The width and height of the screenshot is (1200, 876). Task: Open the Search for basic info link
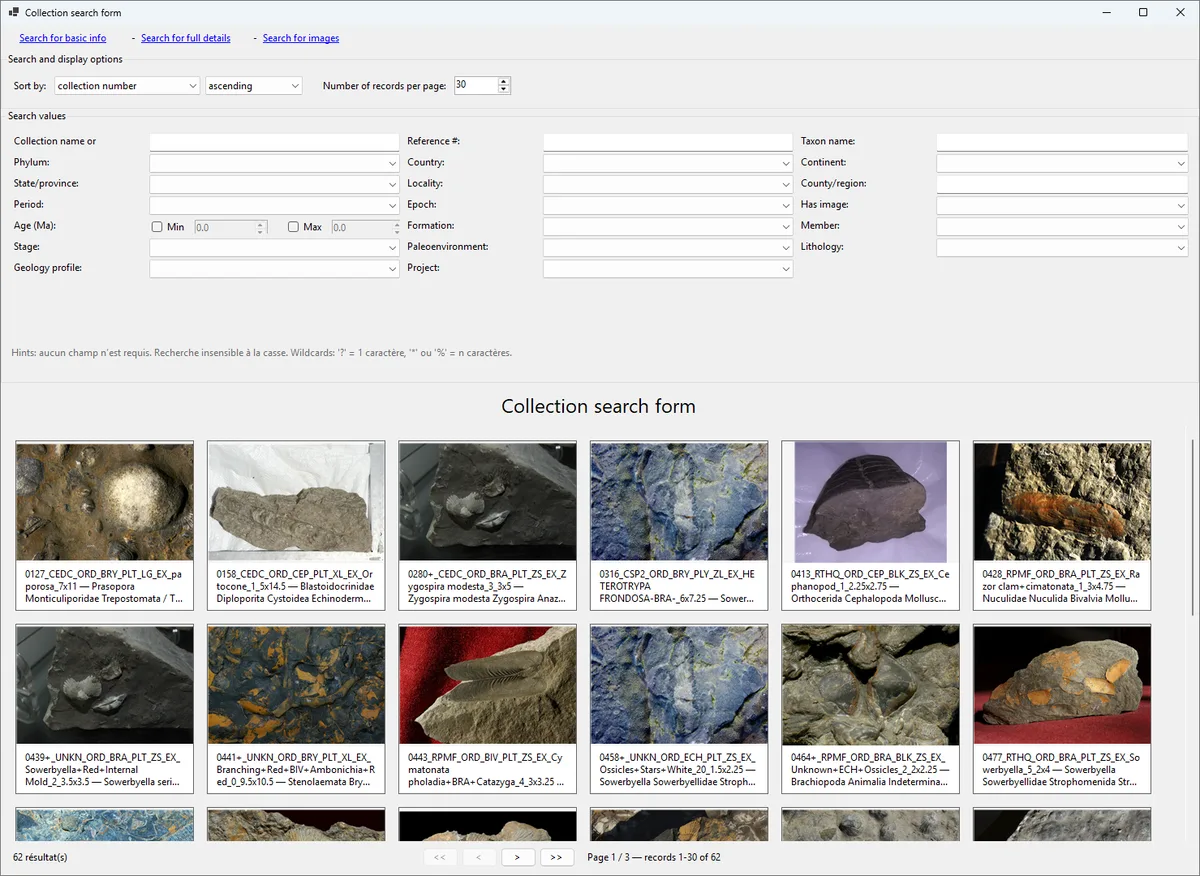tap(63, 38)
